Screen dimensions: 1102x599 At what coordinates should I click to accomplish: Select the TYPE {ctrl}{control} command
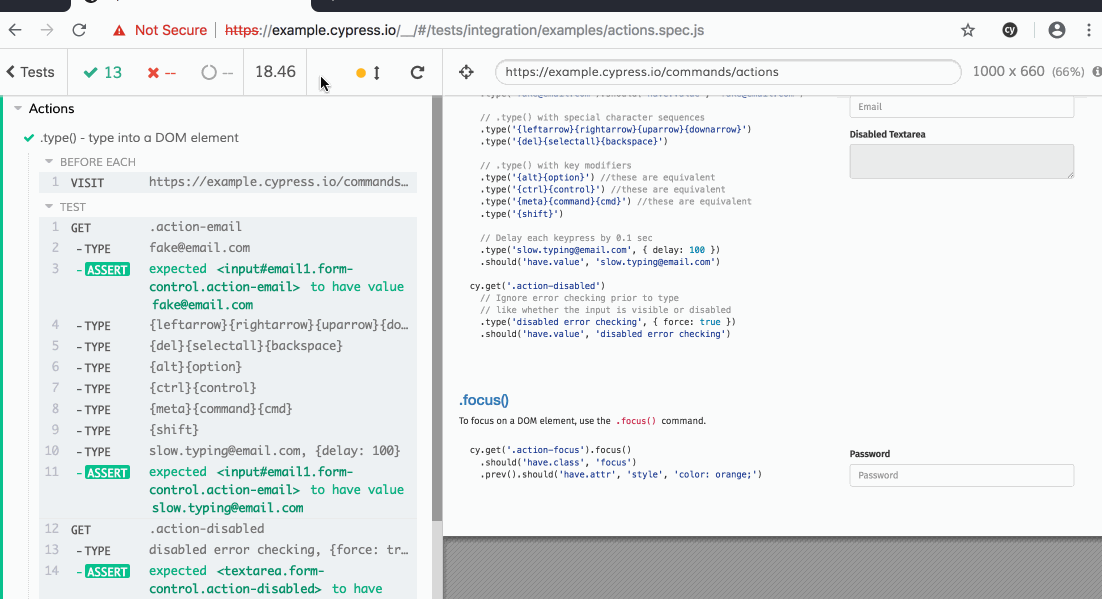[x=228, y=389]
